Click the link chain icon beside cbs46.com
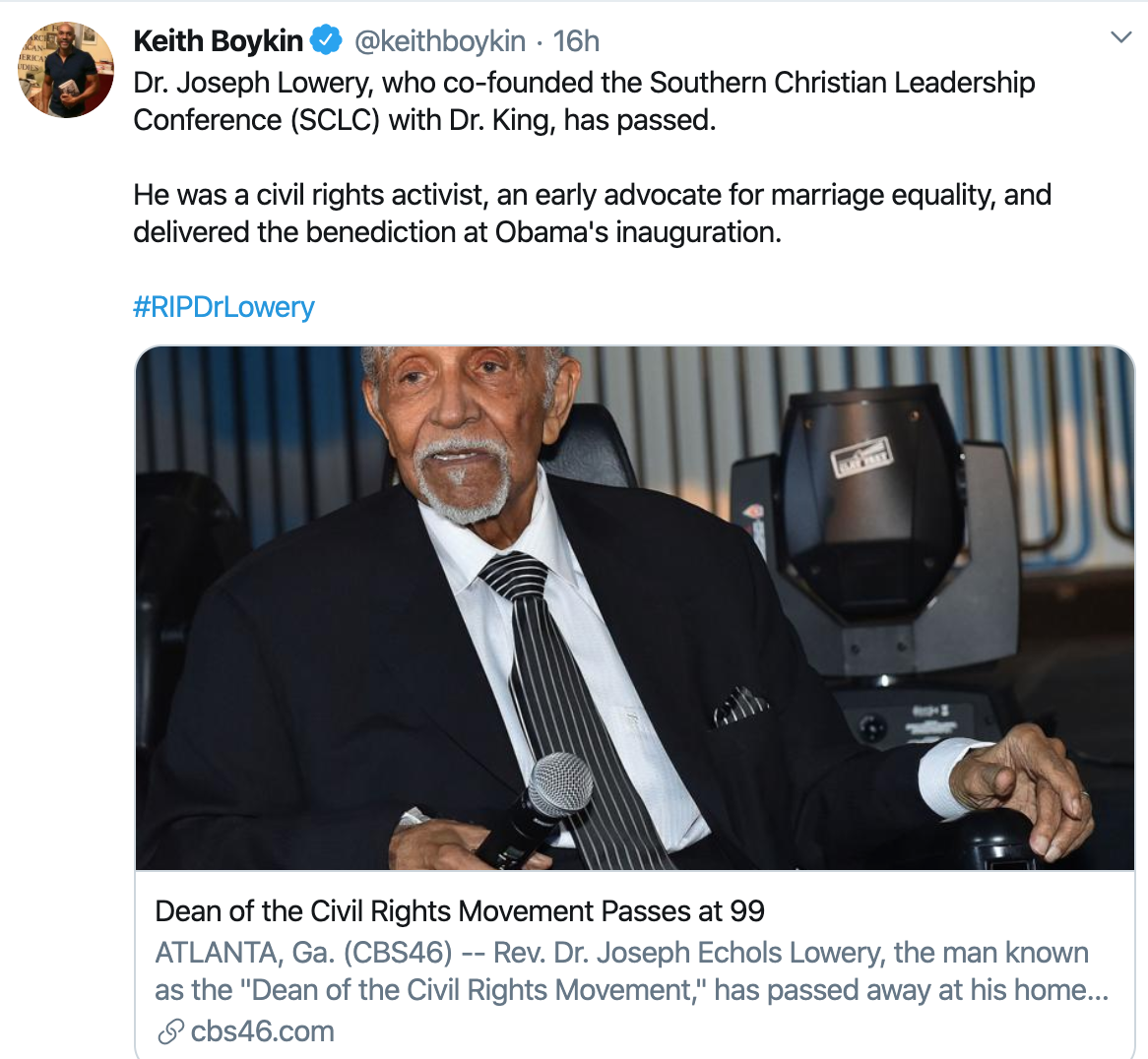 pyautogui.click(x=170, y=1031)
